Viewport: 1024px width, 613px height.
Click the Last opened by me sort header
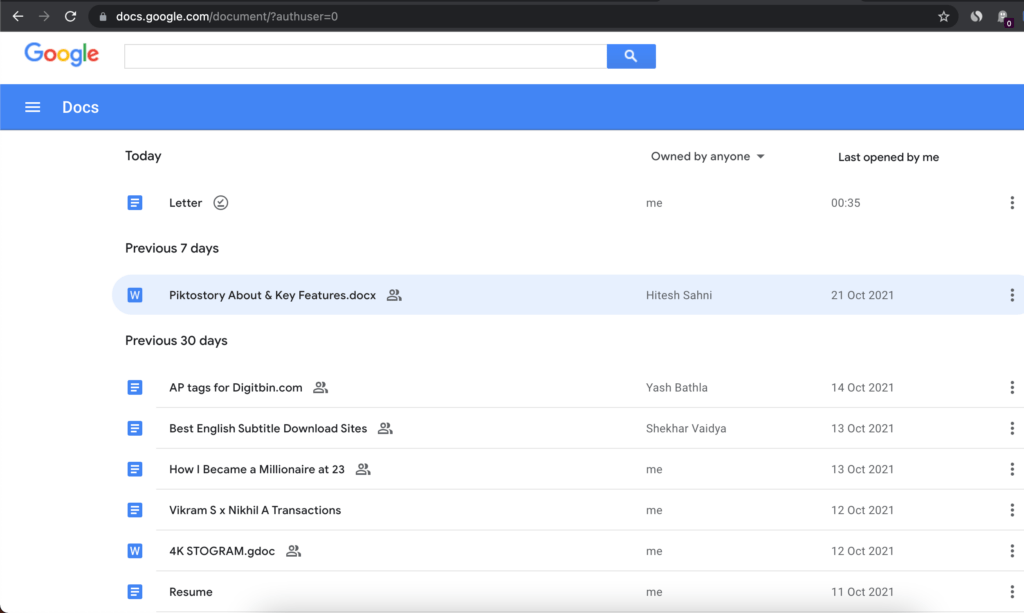(888, 156)
